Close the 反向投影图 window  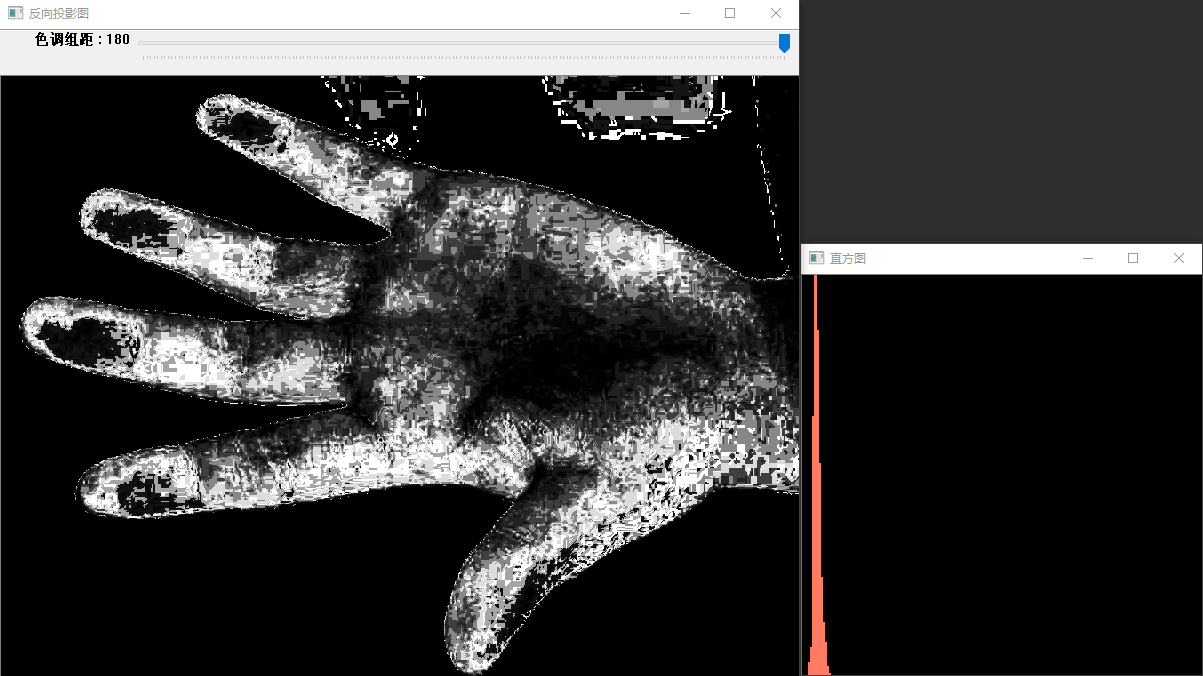(776, 13)
